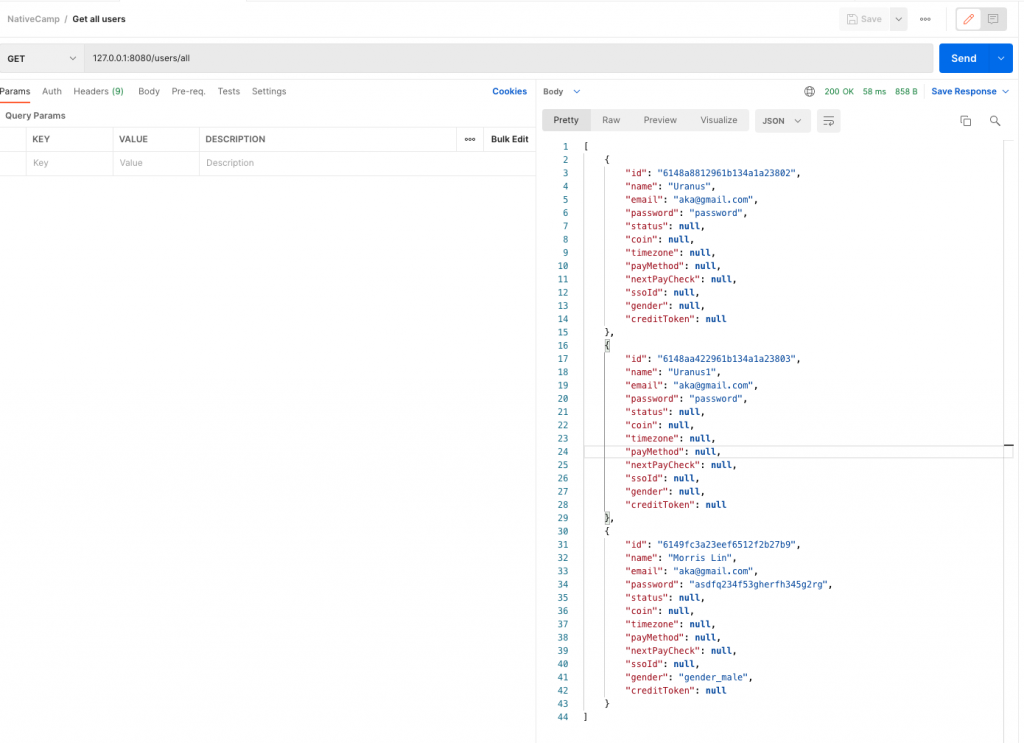Switch to the request Body tab
1024x743 pixels.
[149, 91]
